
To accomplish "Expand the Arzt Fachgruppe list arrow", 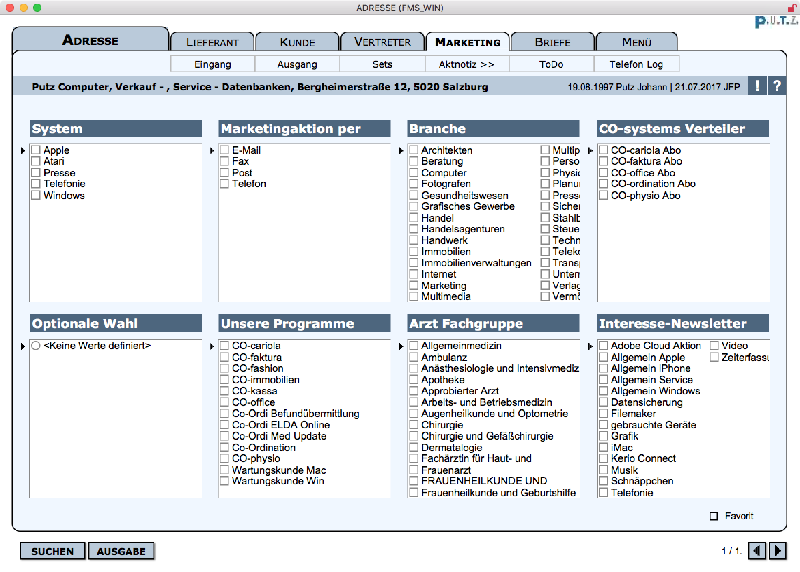I will [x=401, y=346].
